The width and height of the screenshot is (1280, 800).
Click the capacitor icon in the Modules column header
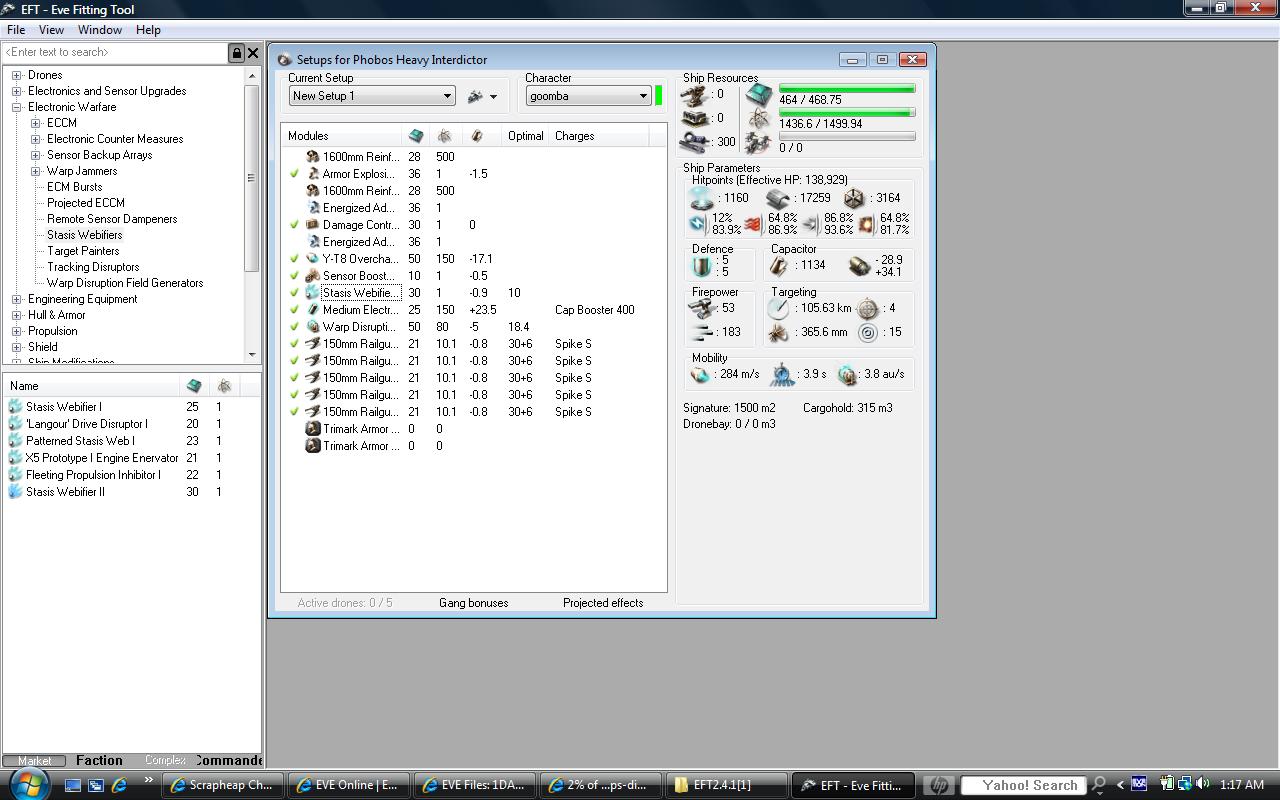point(477,136)
